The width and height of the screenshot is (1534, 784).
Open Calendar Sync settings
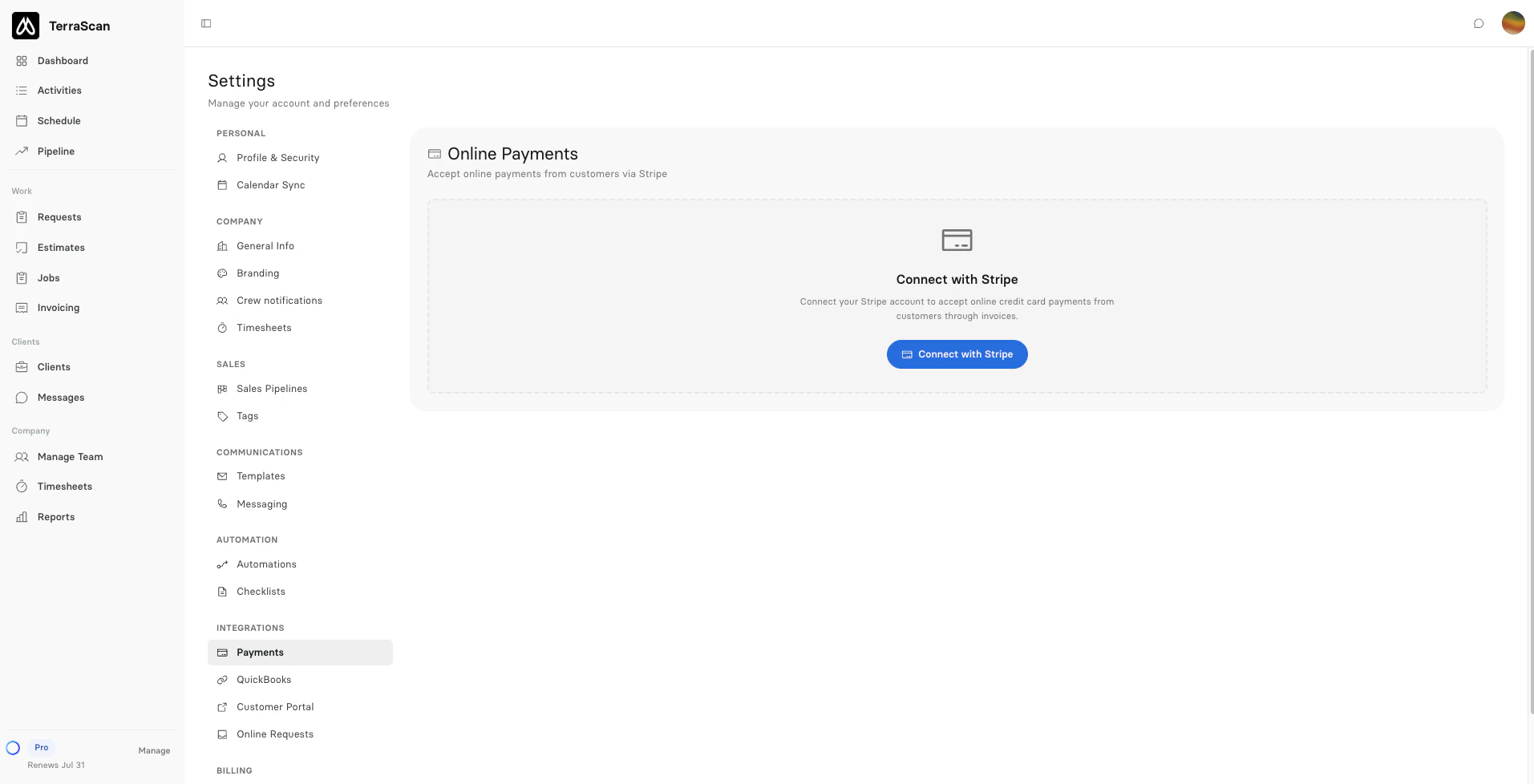[300, 185]
